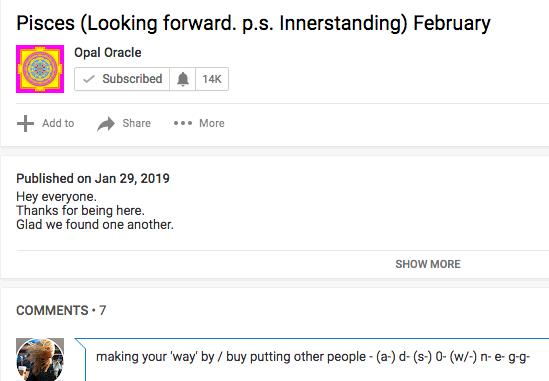Click the Published on Jan 29, 2019 date
The image size is (549, 381).
[93, 179]
